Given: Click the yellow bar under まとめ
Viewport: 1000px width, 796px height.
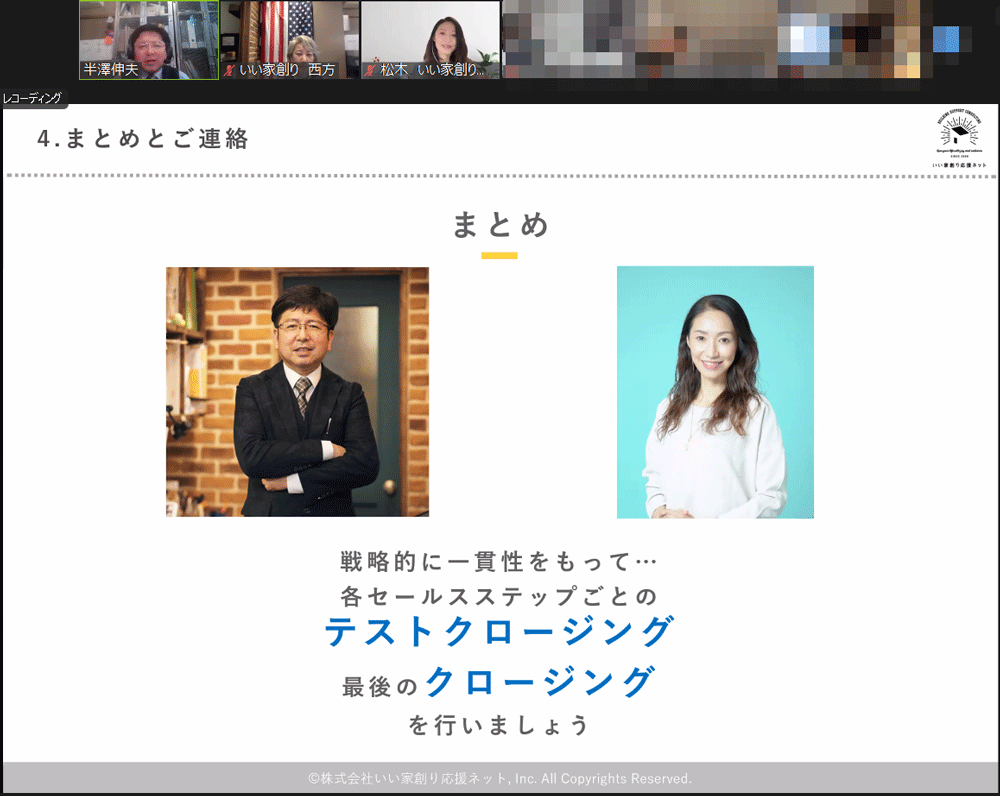Looking at the screenshot, I should [499, 256].
